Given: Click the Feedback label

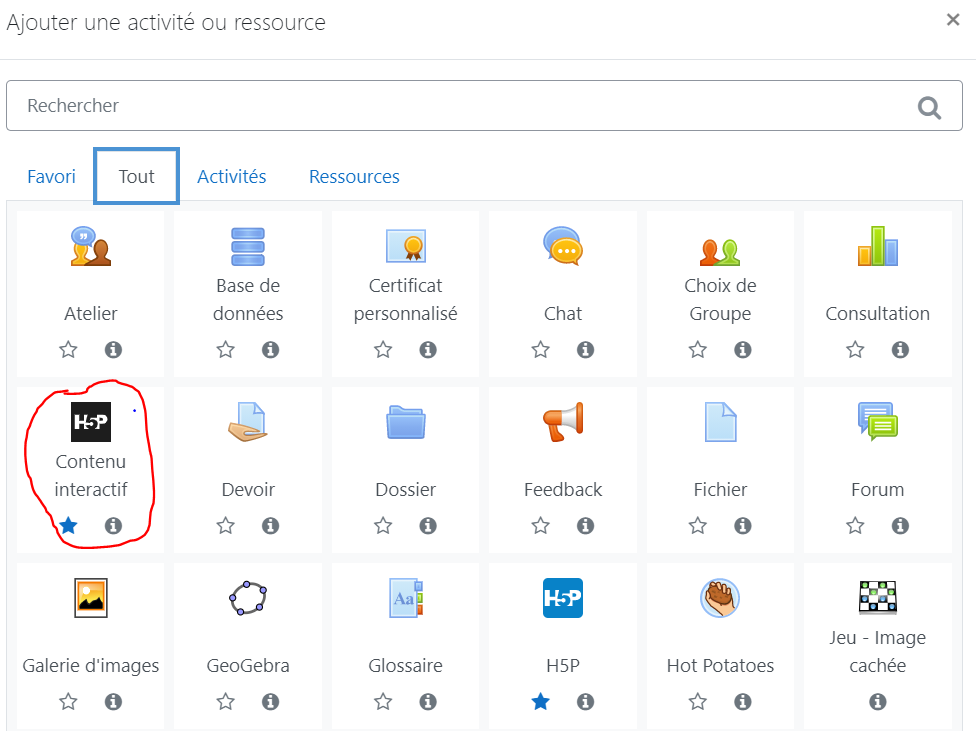Looking at the screenshot, I should (x=563, y=489).
